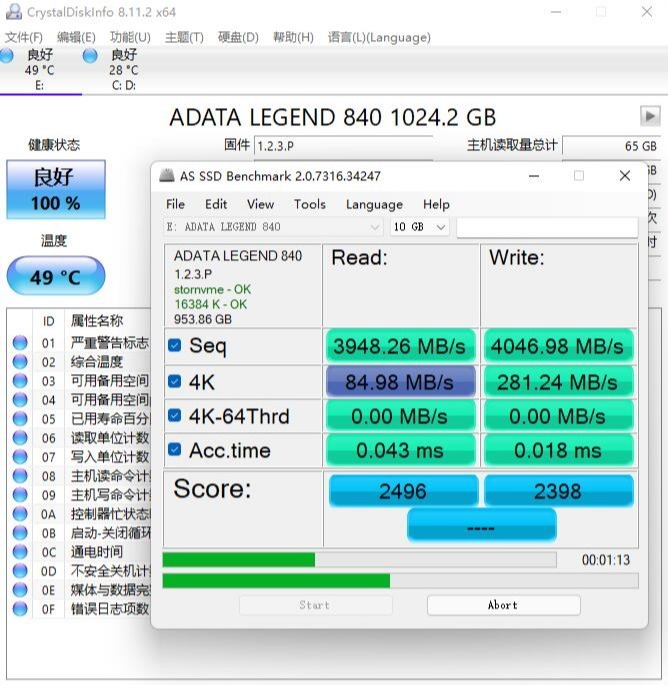Screen dimensions: 668x685
Task: Click the disabled Start button
Action: [x=315, y=605]
